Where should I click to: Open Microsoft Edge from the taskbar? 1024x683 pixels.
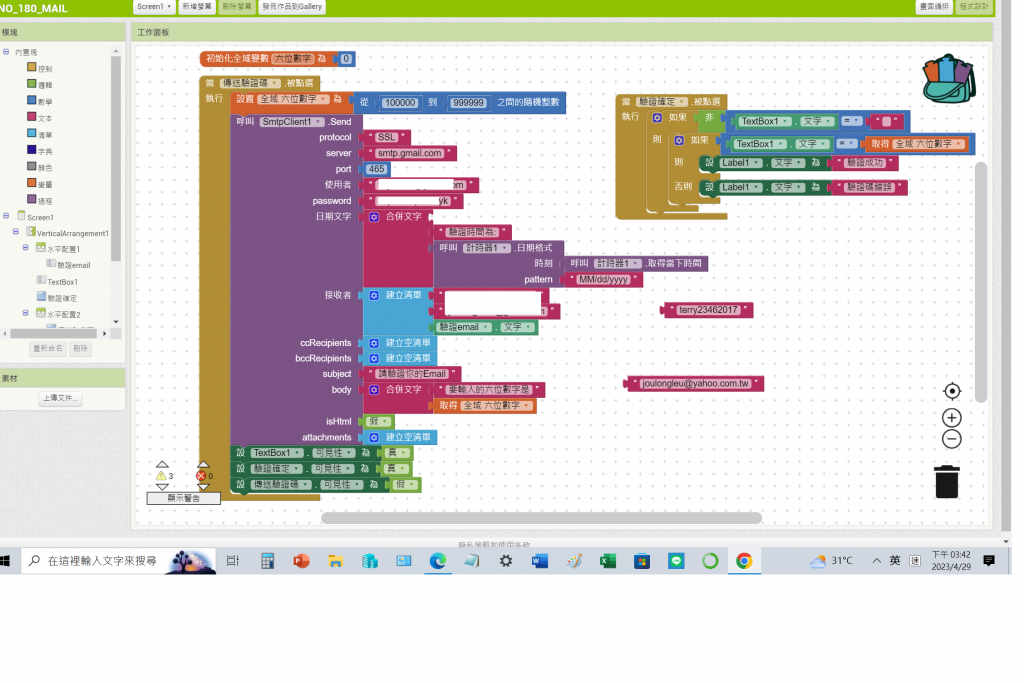click(438, 561)
